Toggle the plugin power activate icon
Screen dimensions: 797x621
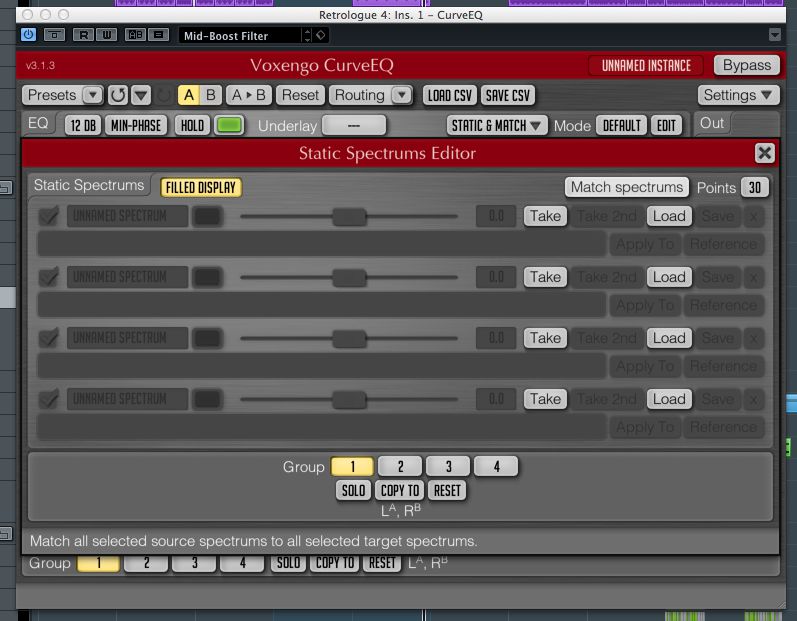[x=28, y=35]
